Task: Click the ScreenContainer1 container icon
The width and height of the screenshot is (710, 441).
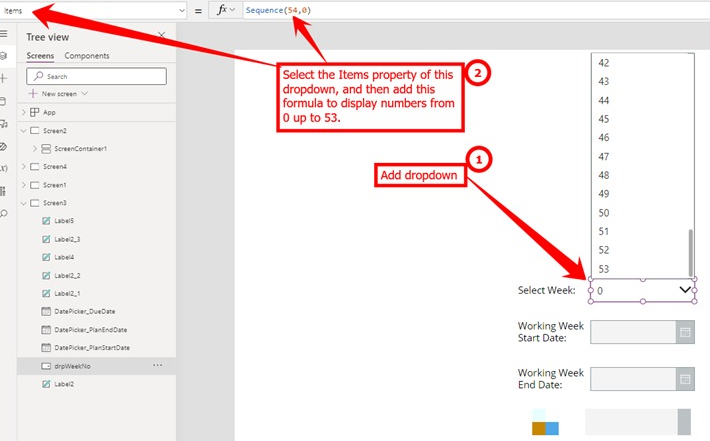Action: tap(46, 149)
